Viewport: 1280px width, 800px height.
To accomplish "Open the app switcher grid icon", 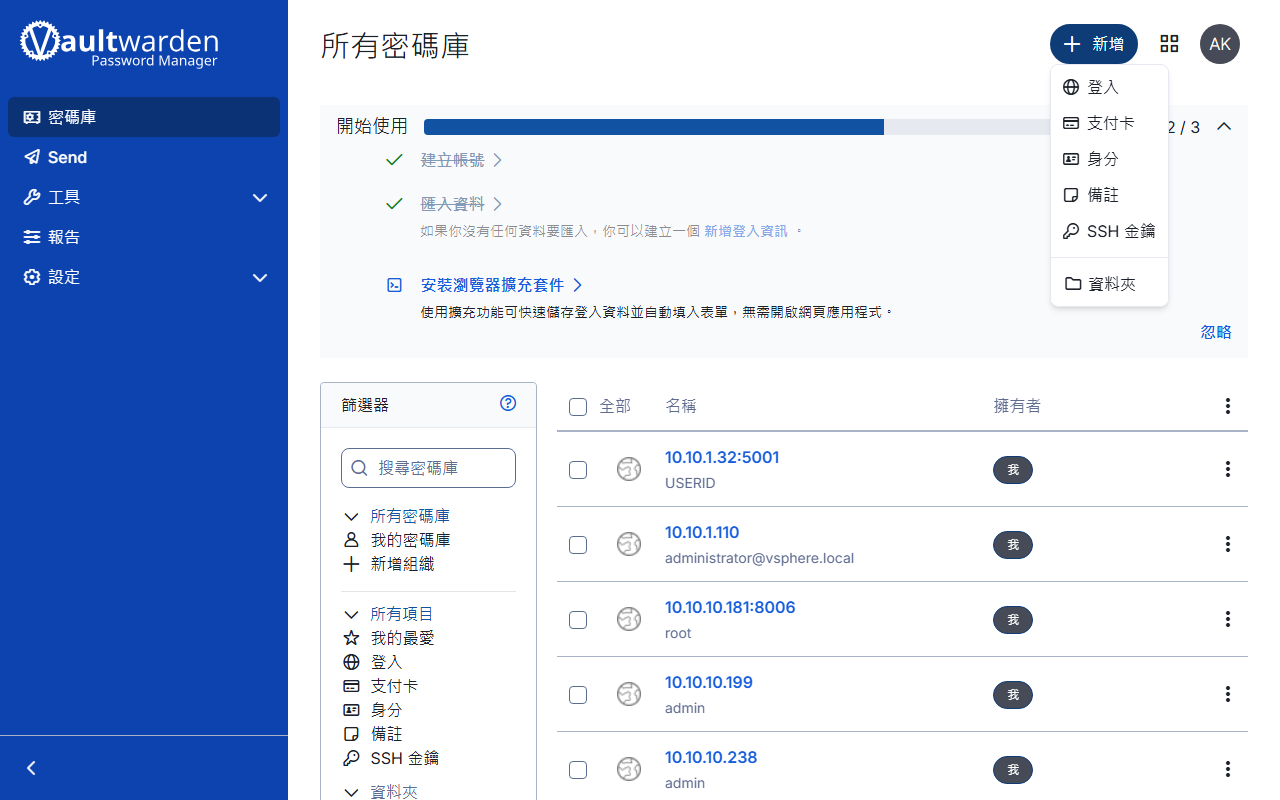I will [1169, 44].
